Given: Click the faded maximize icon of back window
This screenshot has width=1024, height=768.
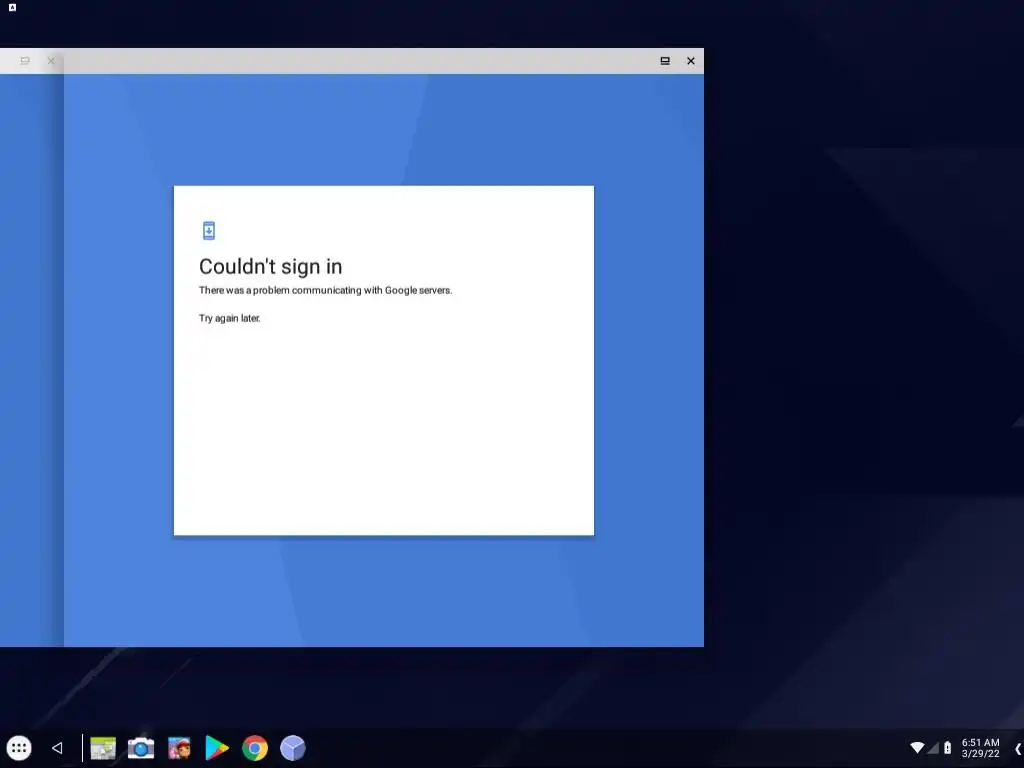Looking at the screenshot, I should [25, 61].
